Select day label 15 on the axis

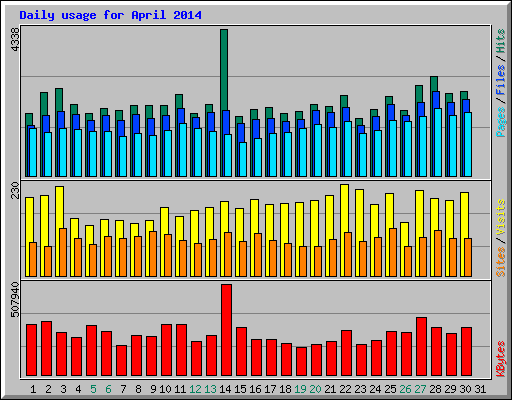tap(240, 389)
